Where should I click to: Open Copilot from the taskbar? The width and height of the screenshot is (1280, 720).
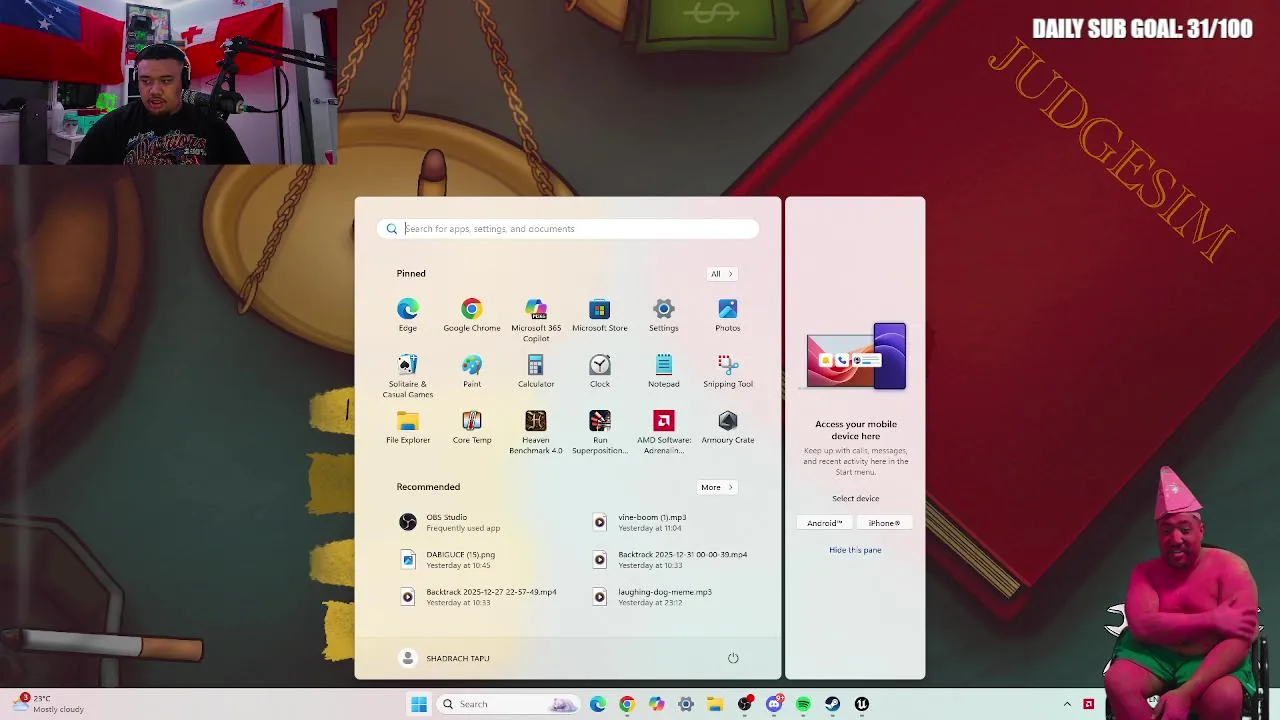pyautogui.click(x=656, y=704)
